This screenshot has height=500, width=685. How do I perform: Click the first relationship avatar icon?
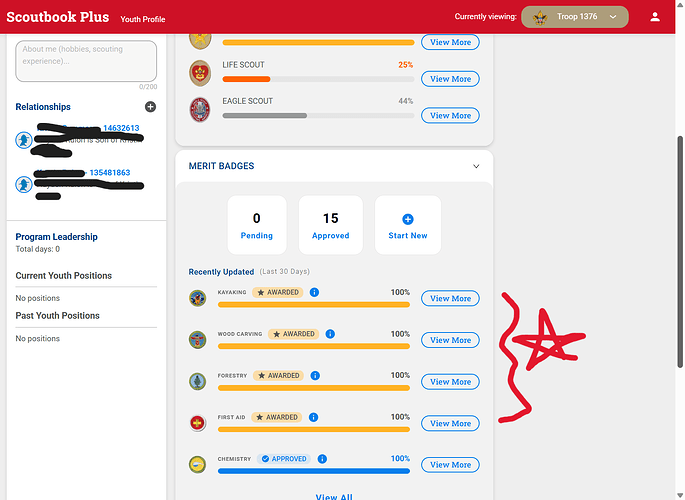click(24, 140)
